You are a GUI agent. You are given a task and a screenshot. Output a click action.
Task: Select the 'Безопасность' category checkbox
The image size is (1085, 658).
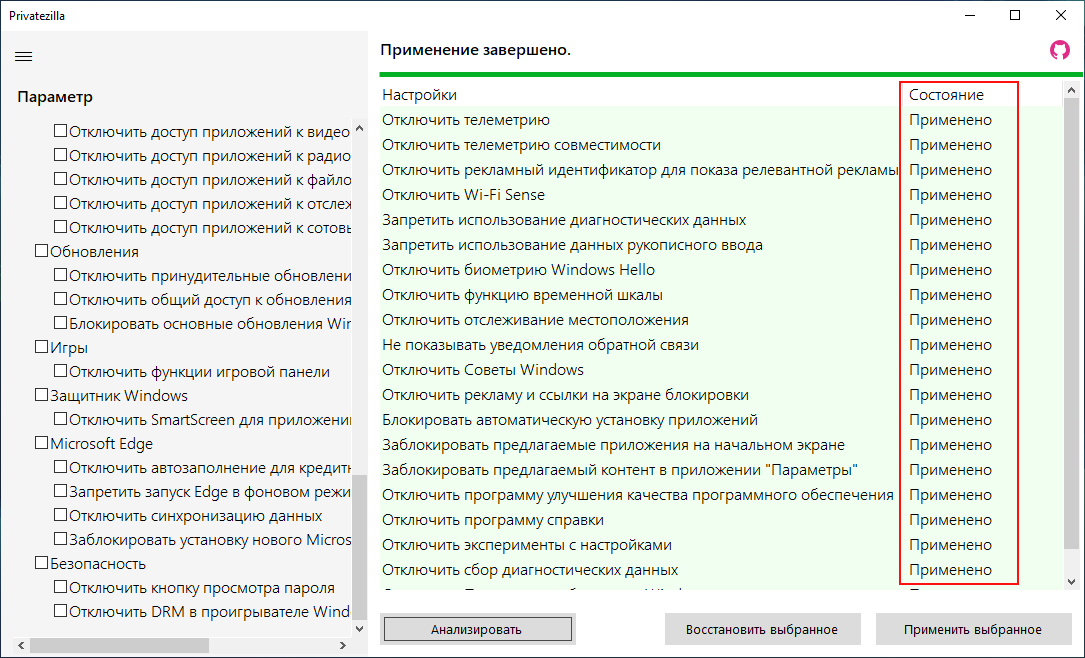(x=42, y=563)
